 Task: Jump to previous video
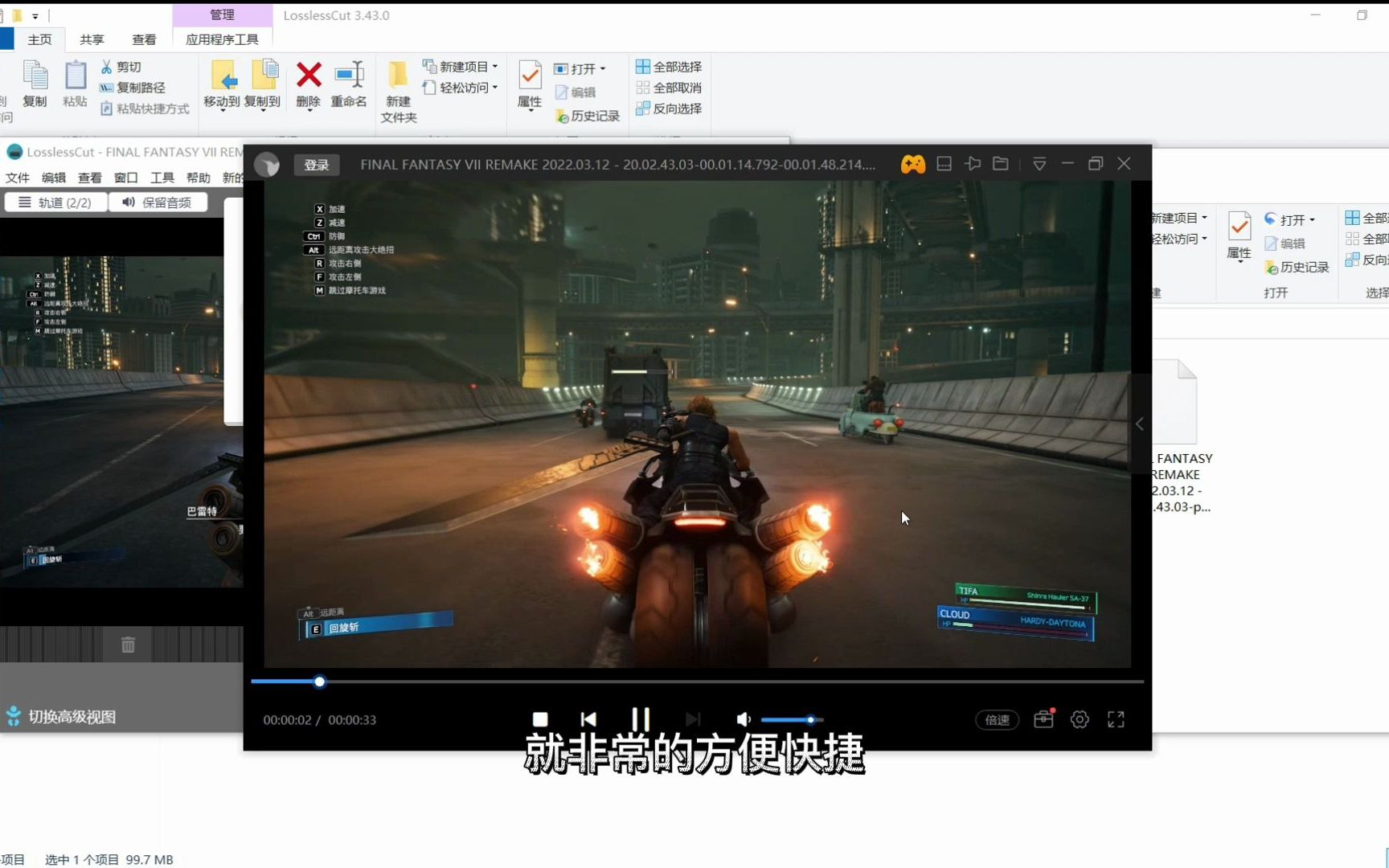[x=588, y=719]
